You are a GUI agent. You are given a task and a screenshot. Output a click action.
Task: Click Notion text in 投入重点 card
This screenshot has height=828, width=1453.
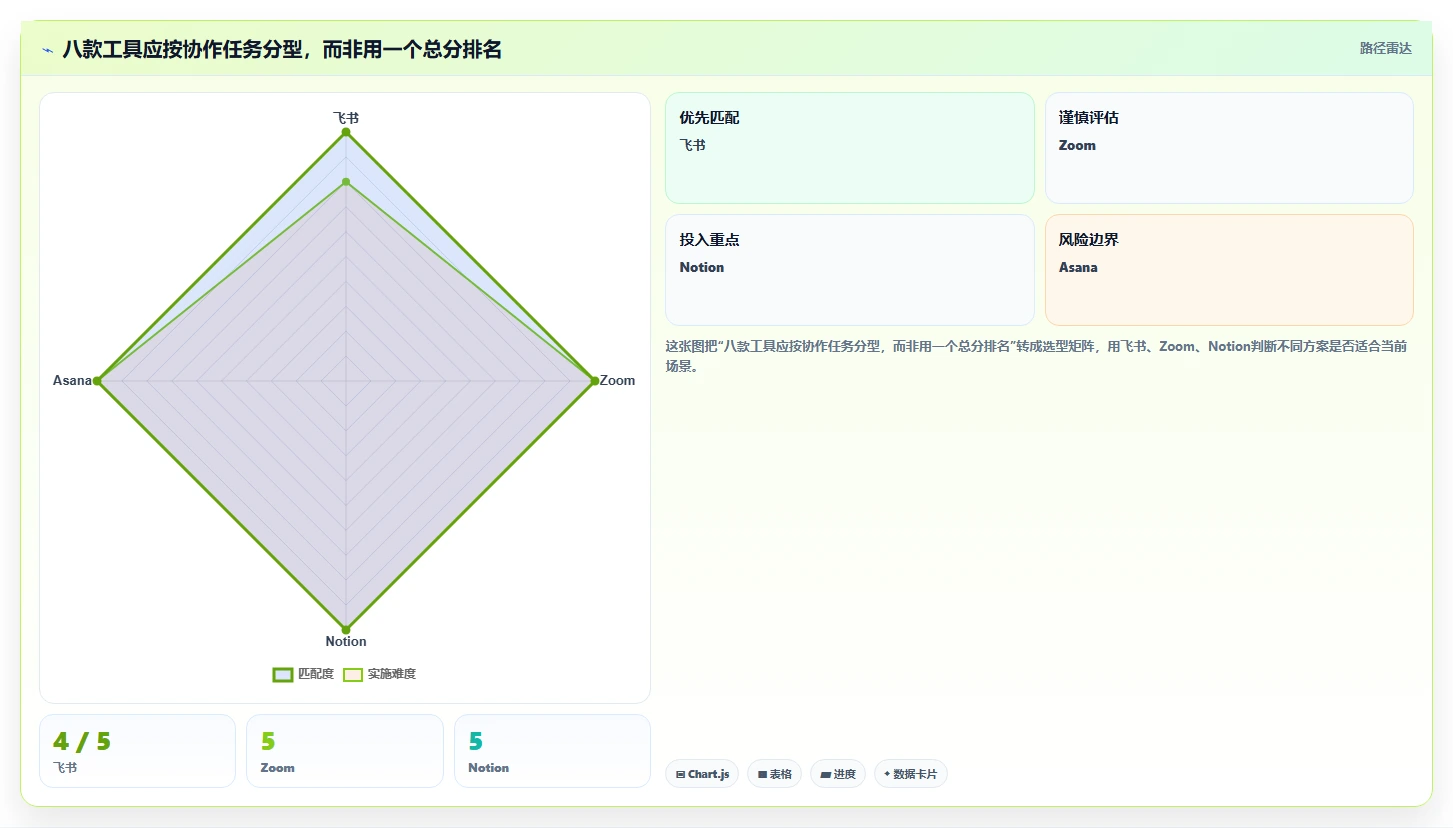point(701,267)
